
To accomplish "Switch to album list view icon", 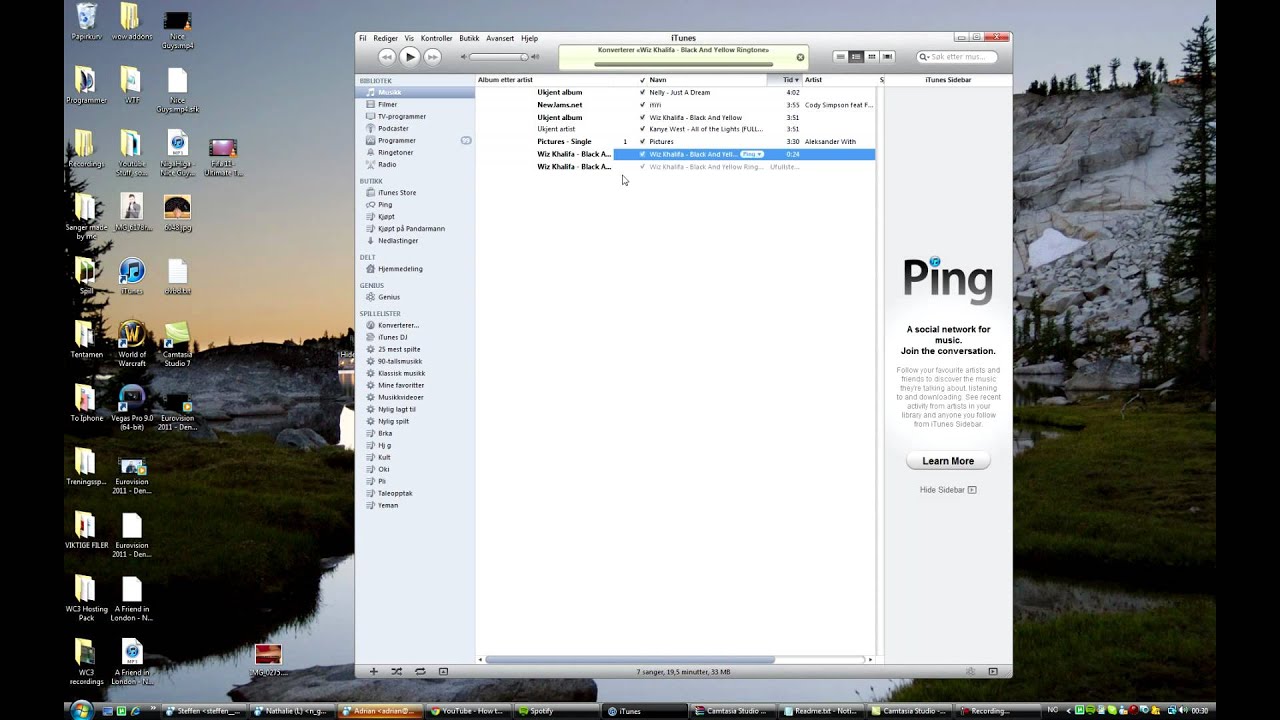I will [856, 57].
